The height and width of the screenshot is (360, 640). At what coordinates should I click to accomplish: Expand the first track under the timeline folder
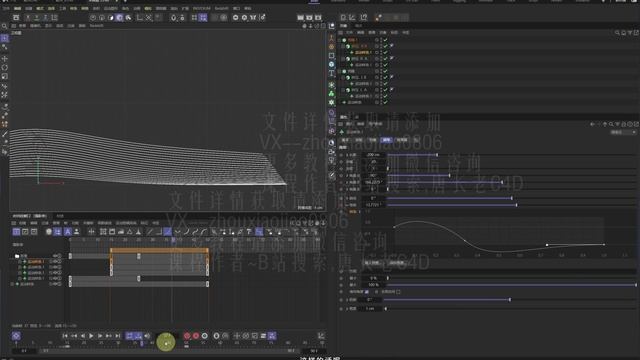pos(20,262)
